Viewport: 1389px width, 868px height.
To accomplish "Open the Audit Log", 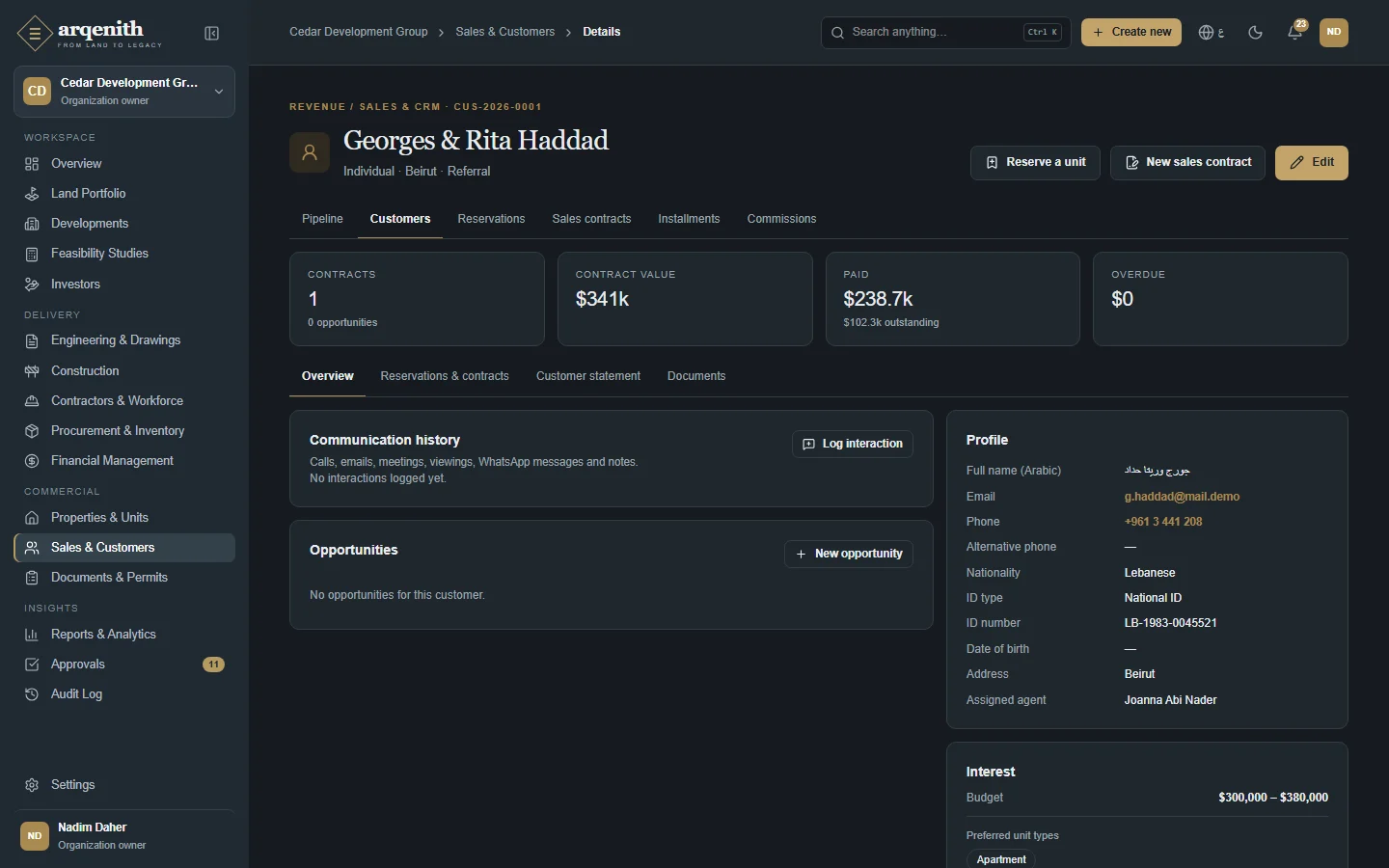I will coord(124,694).
